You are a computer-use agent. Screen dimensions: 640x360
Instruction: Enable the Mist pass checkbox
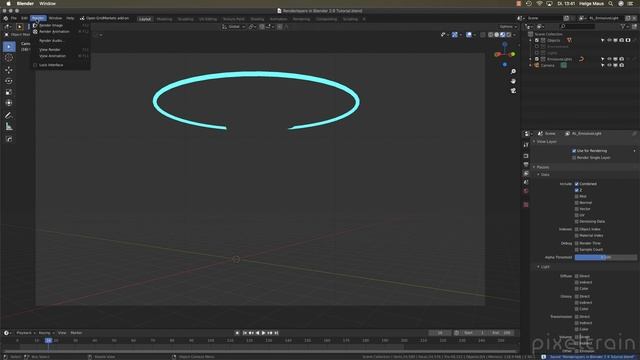577,196
